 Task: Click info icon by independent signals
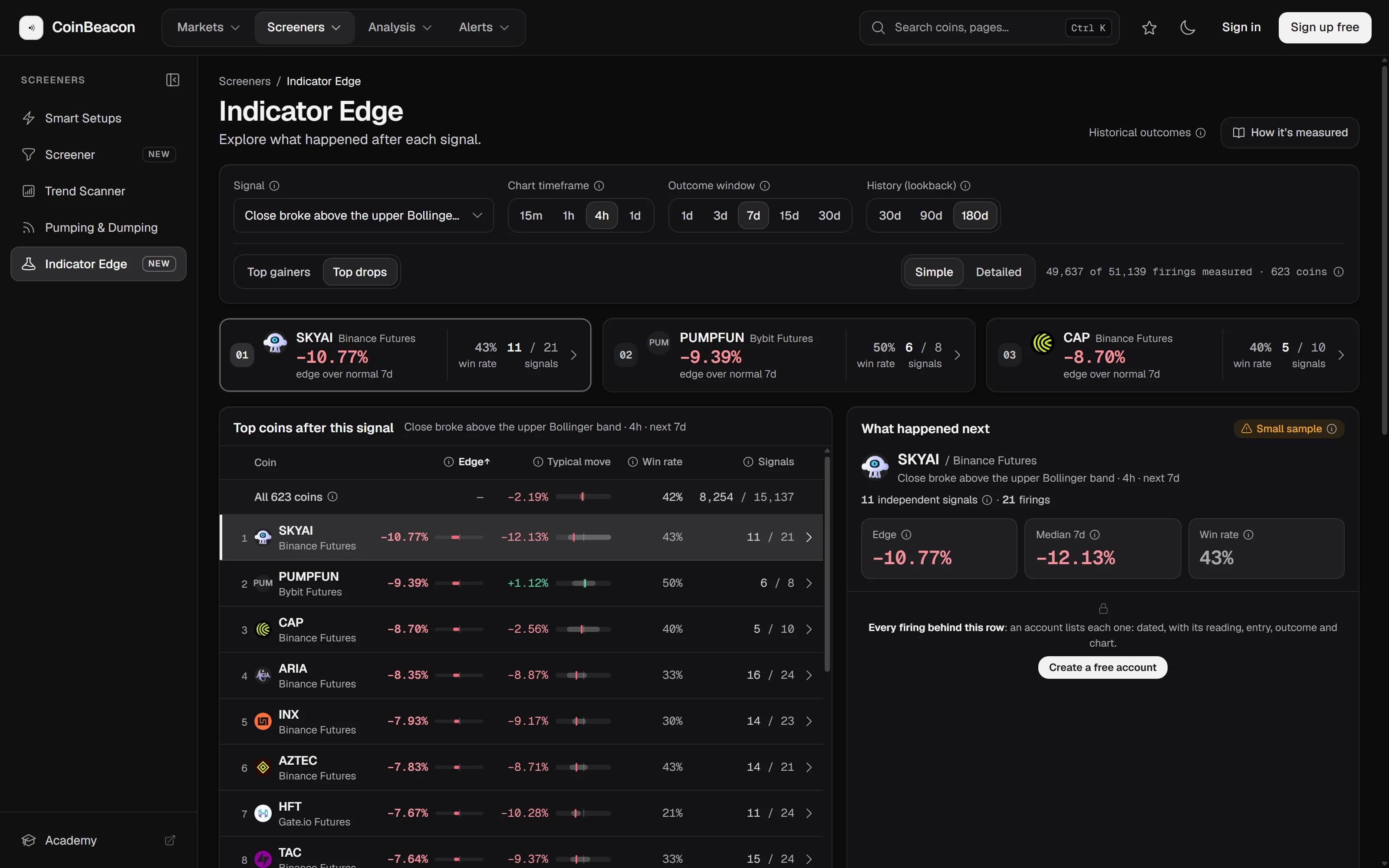click(987, 500)
